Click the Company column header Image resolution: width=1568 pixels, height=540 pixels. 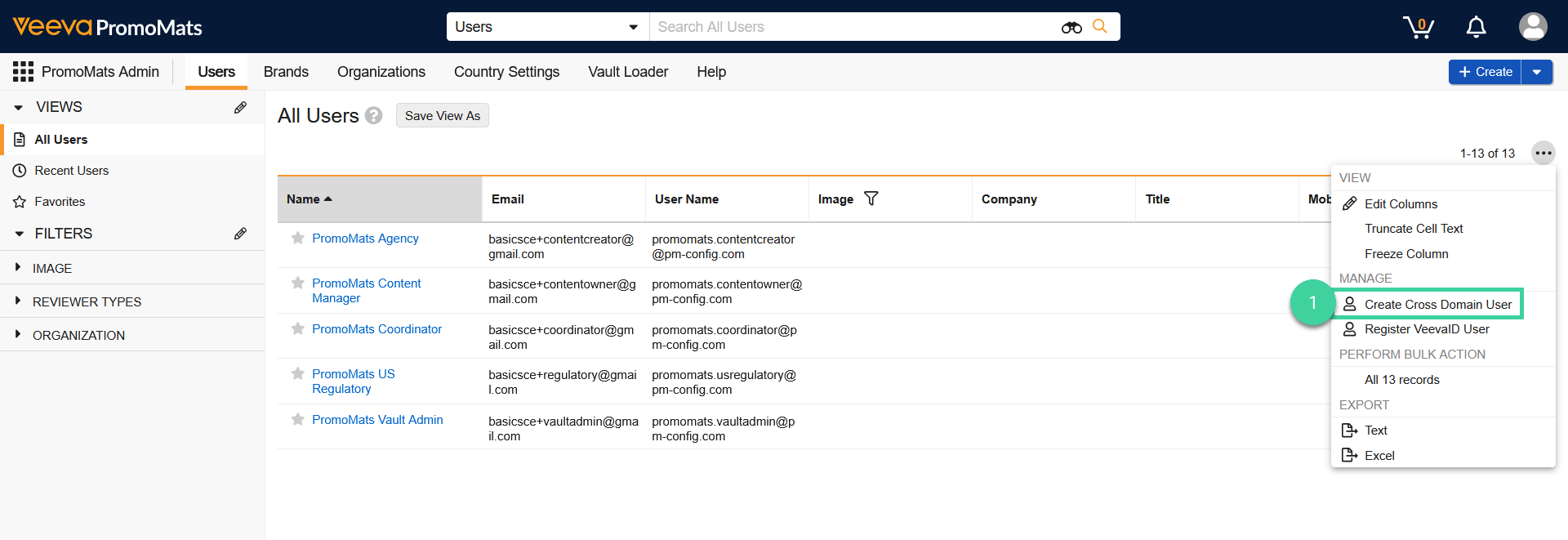1053,199
